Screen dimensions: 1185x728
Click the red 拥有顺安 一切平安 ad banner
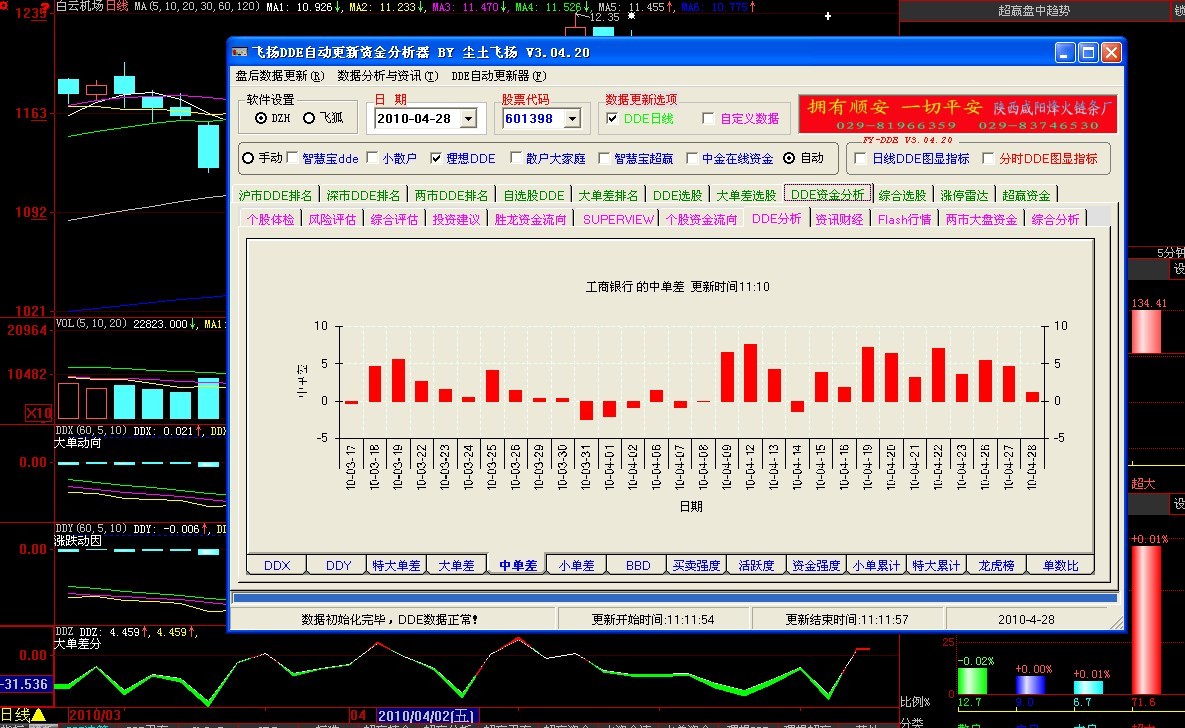pyautogui.click(x=958, y=114)
